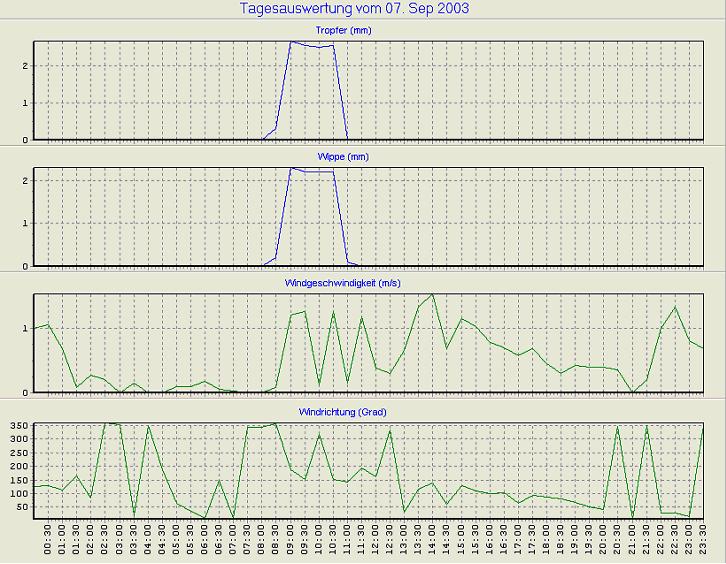
Task: Click the 2 label on Tropfer y-axis
Action: [x=25, y=66]
